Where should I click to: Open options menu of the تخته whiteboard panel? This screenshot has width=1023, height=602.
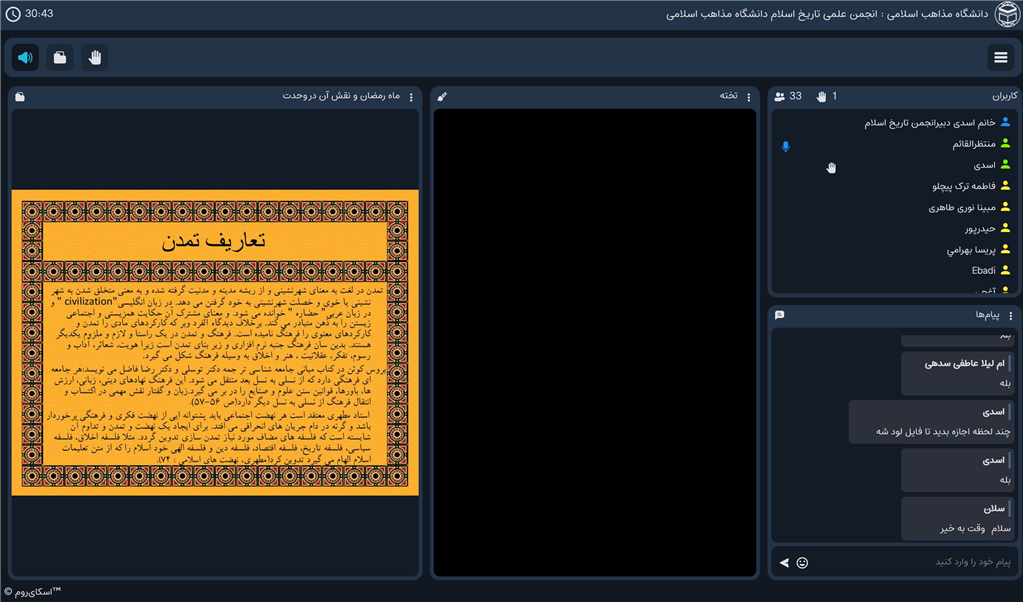tap(748, 97)
